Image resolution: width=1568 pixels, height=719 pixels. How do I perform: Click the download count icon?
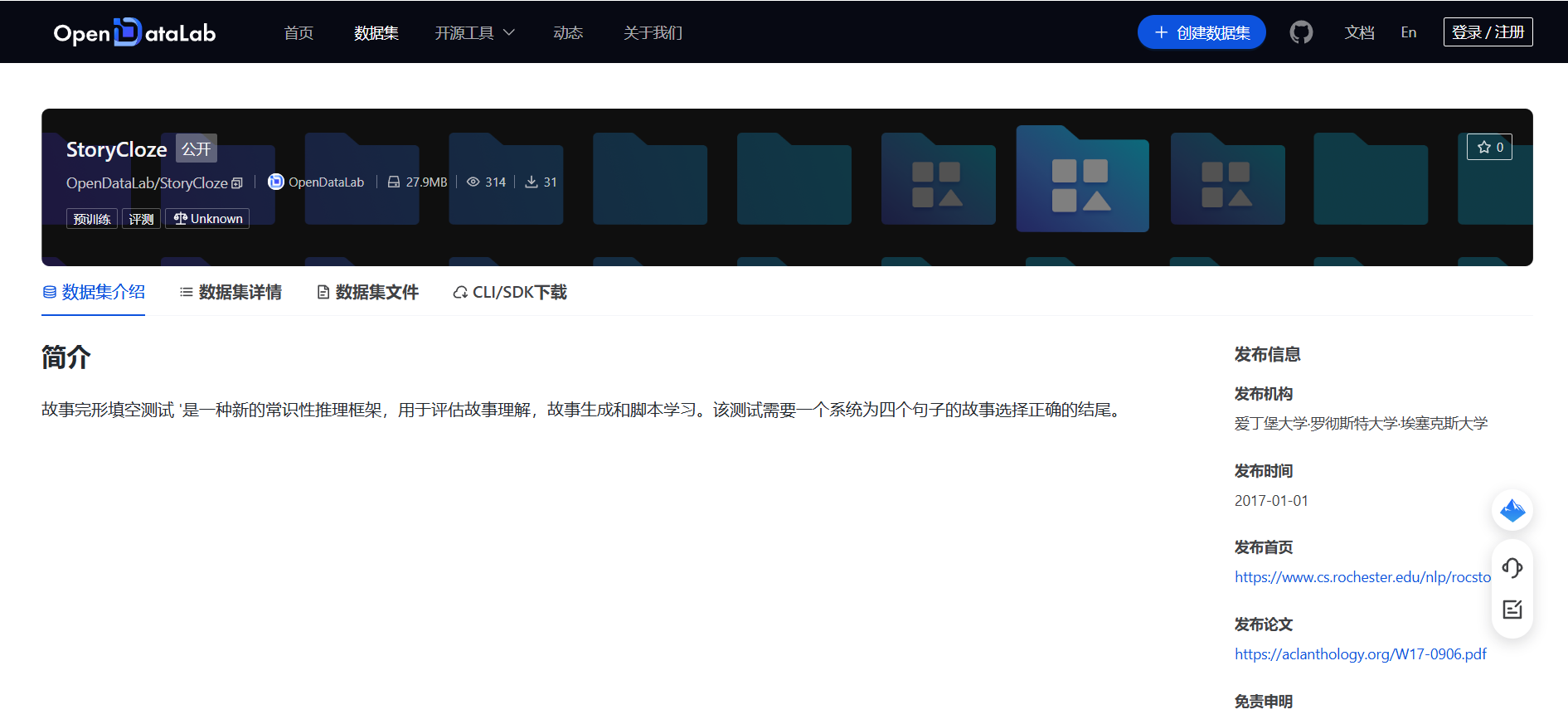point(532,182)
